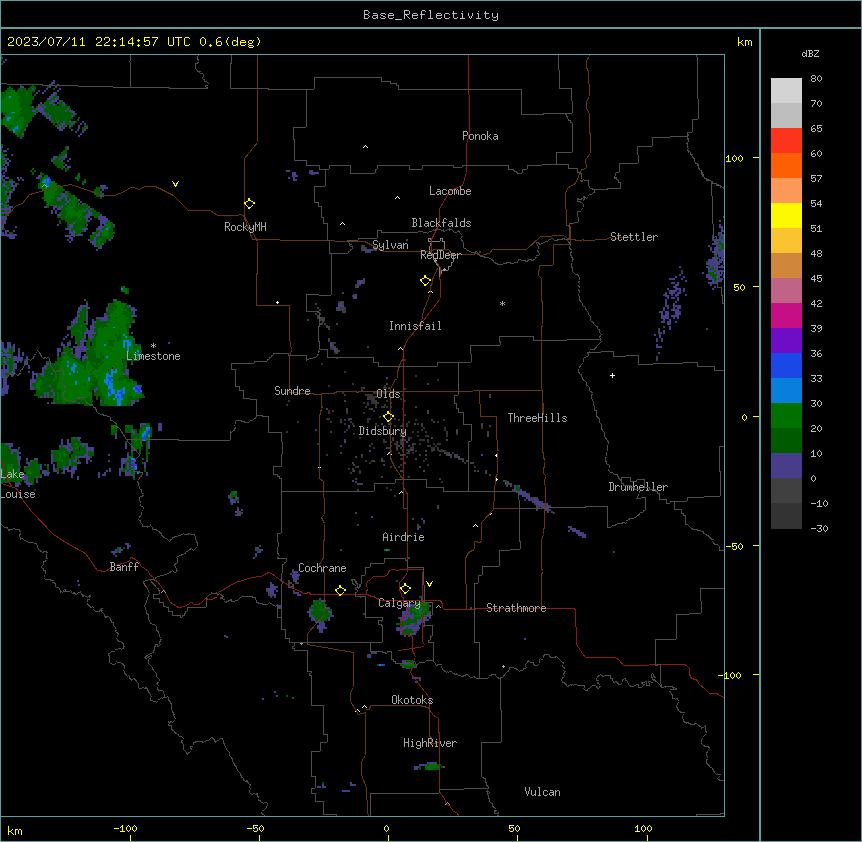This screenshot has height=842, width=862.
Task: Click the -100 tick label on the horizontal axis
Action: pyautogui.click(x=125, y=828)
